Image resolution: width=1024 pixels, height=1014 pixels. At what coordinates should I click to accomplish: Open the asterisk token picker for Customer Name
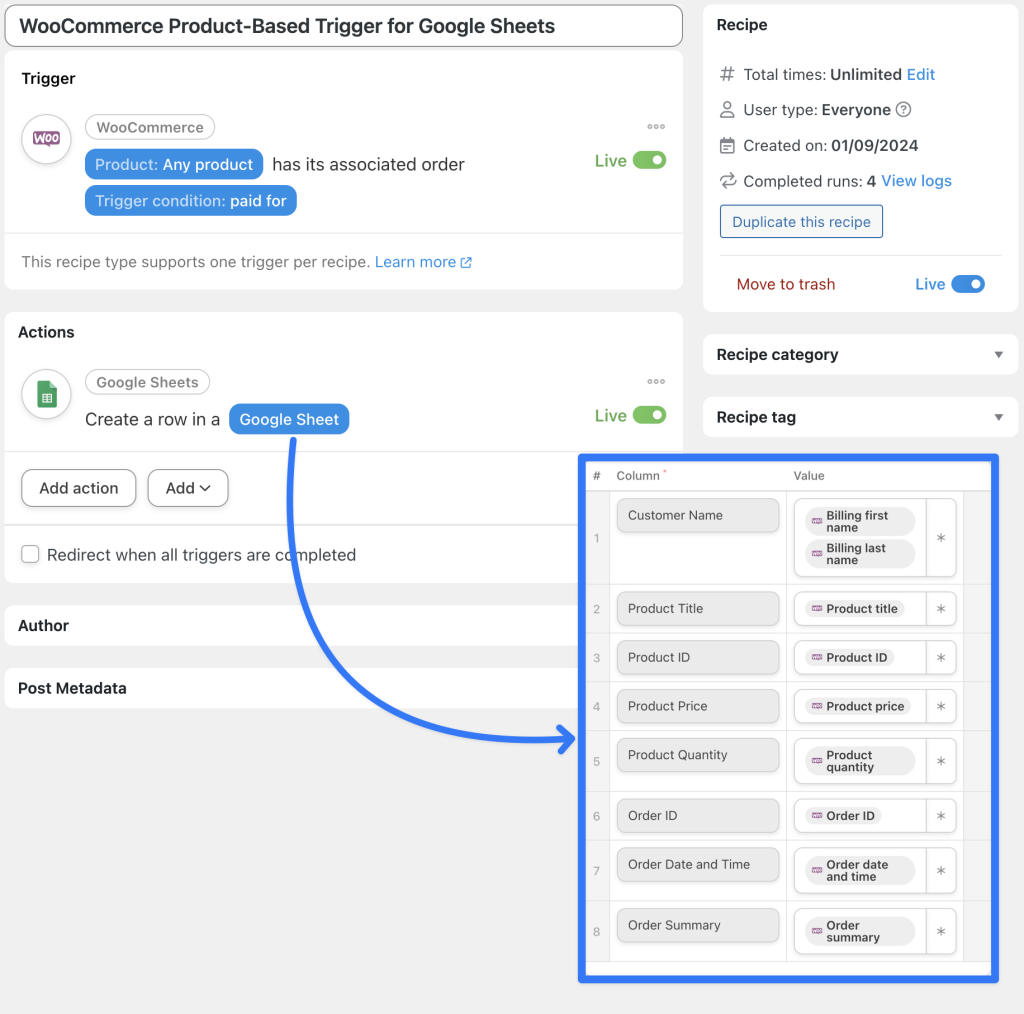pyautogui.click(x=940, y=538)
